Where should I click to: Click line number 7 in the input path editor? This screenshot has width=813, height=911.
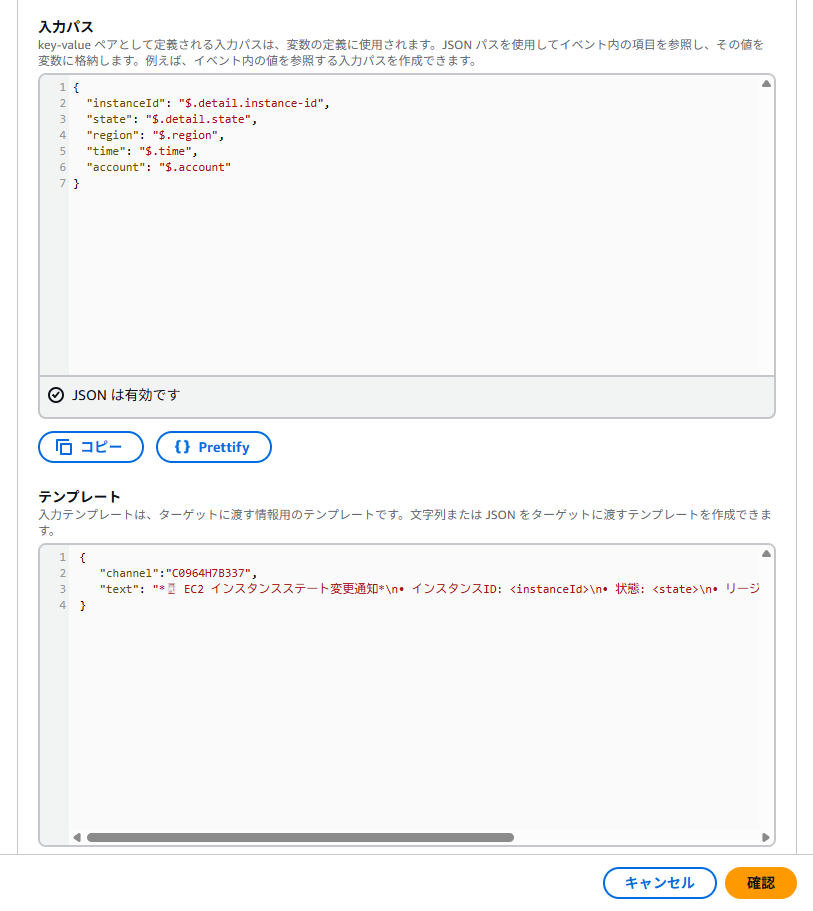tap(63, 183)
